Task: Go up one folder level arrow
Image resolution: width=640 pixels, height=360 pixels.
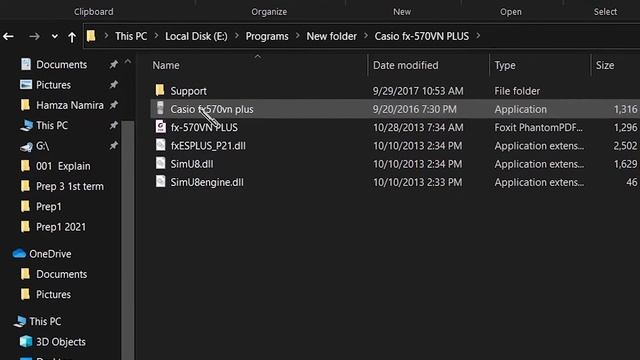Action: click(x=72, y=37)
